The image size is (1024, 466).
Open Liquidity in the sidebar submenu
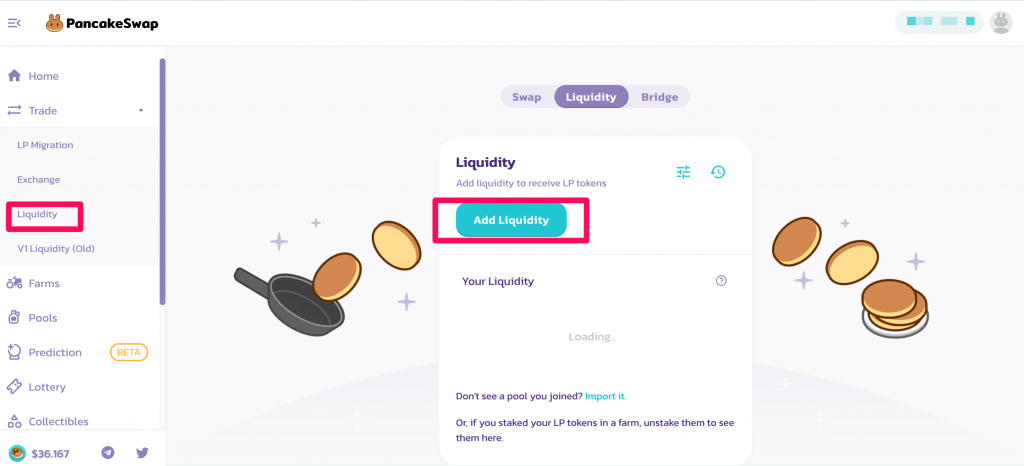click(37, 214)
